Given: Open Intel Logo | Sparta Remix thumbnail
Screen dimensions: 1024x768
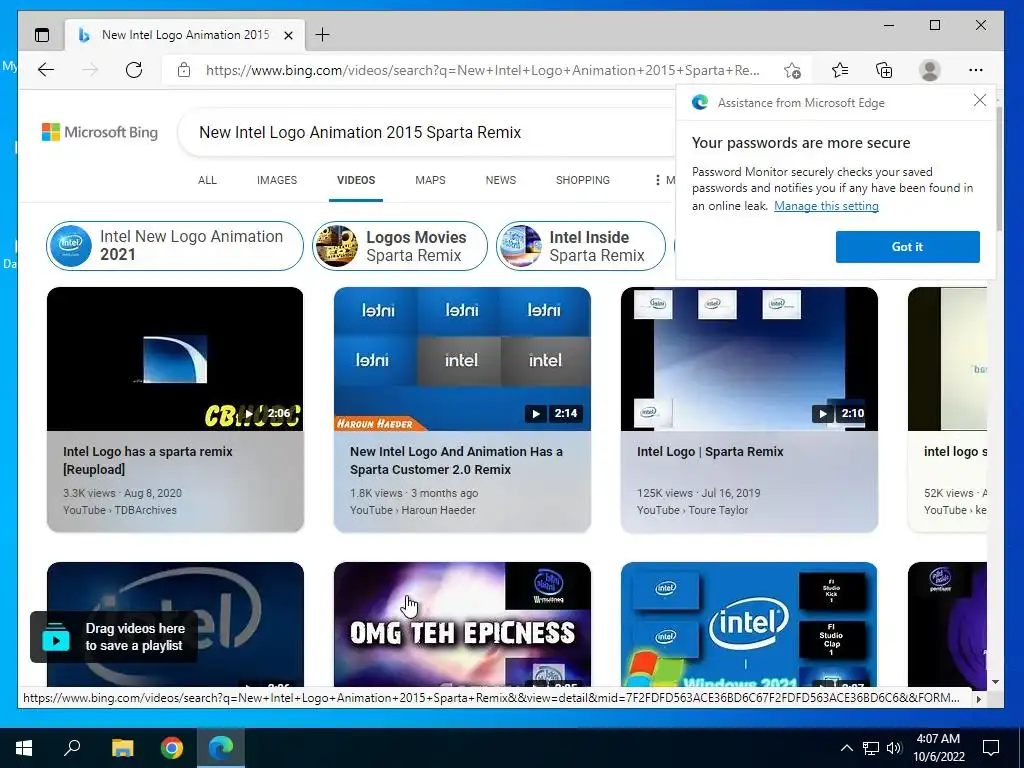Looking at the screenshot, I should click(x=749, y=359).
